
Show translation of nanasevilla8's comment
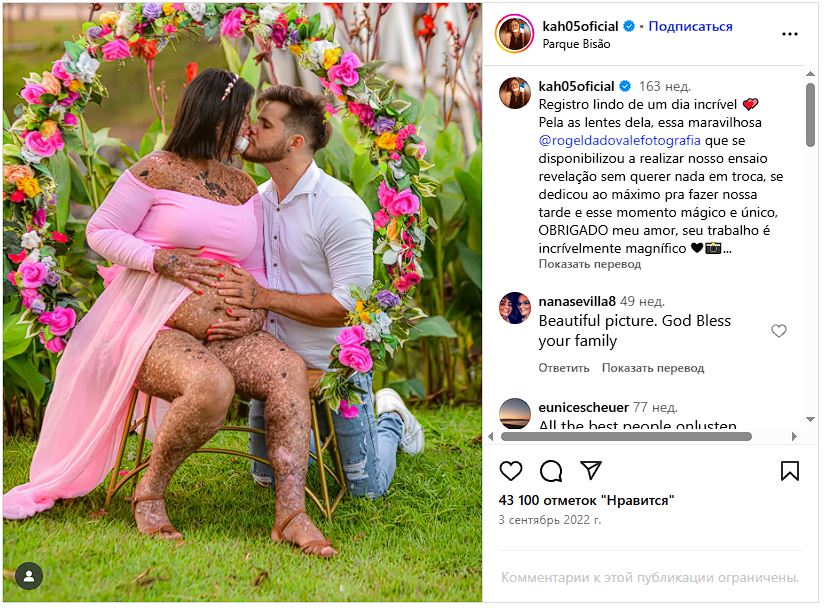[652, 368]
